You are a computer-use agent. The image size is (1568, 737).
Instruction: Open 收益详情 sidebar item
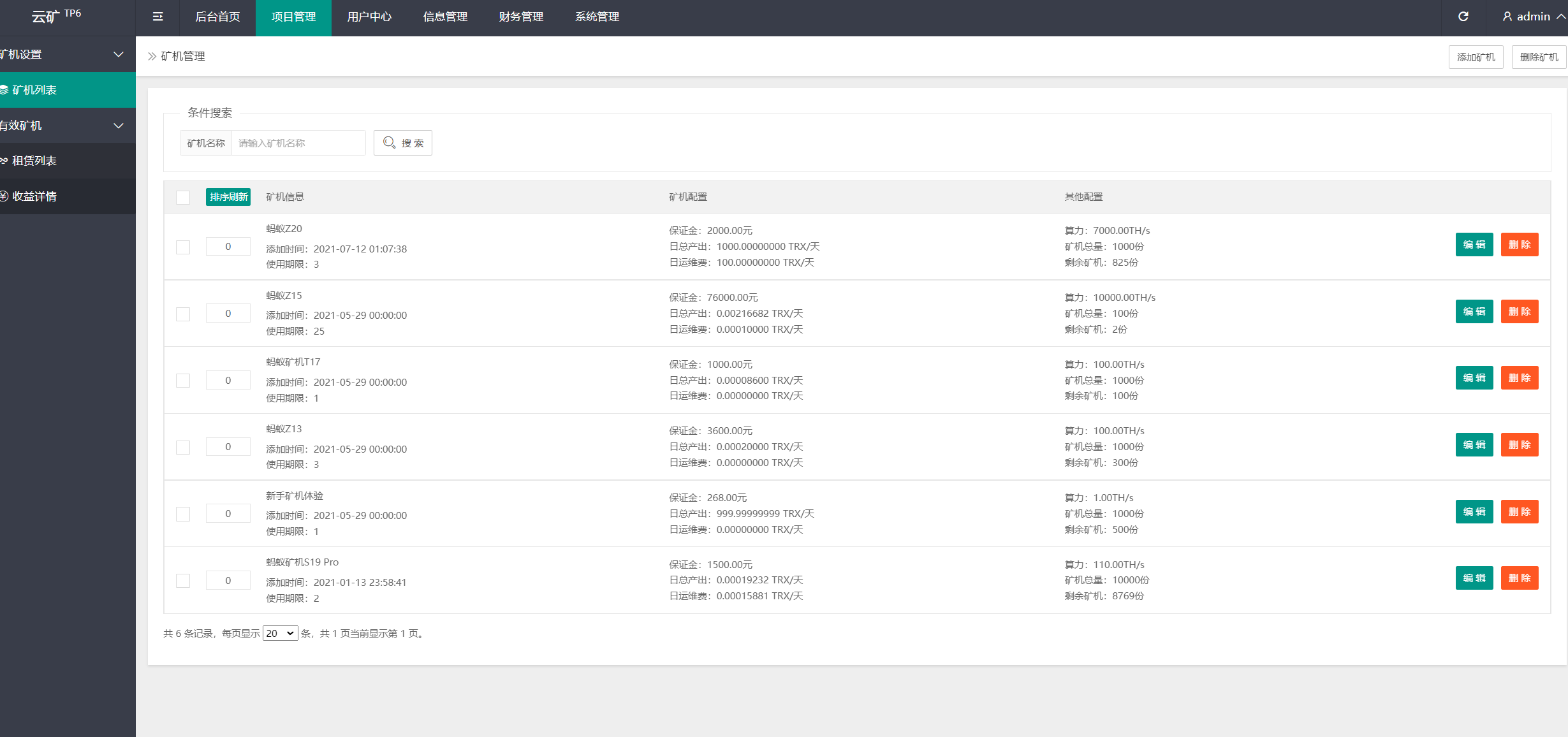coord(34,196)
